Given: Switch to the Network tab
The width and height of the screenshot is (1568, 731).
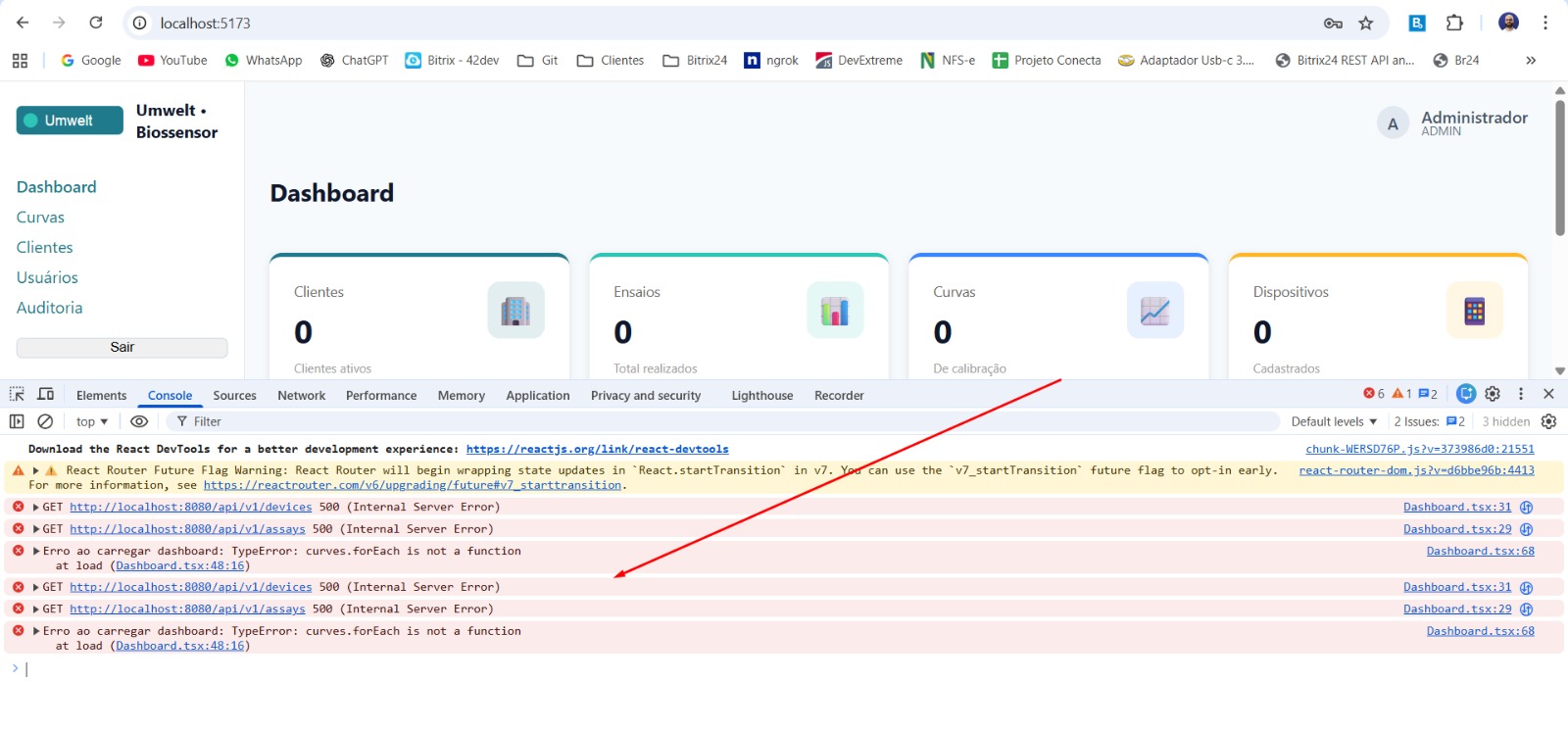Looking at the screenshot, I should 301,396.
